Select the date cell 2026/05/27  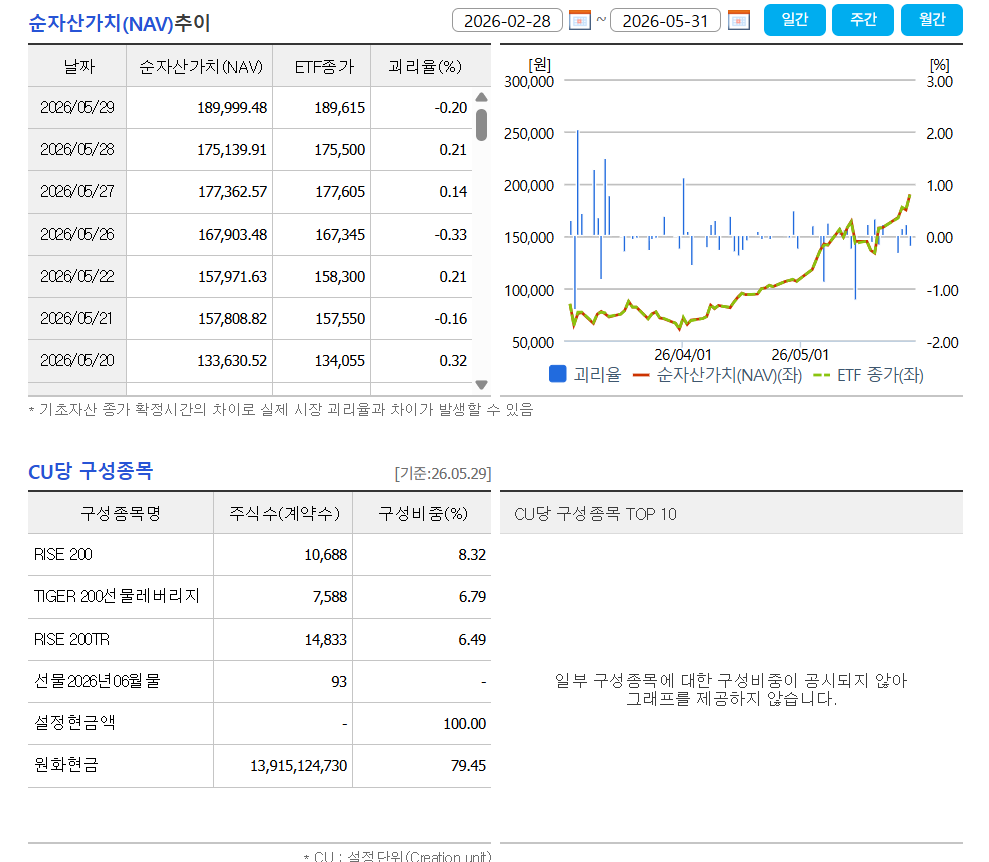(x=78, y=192)
